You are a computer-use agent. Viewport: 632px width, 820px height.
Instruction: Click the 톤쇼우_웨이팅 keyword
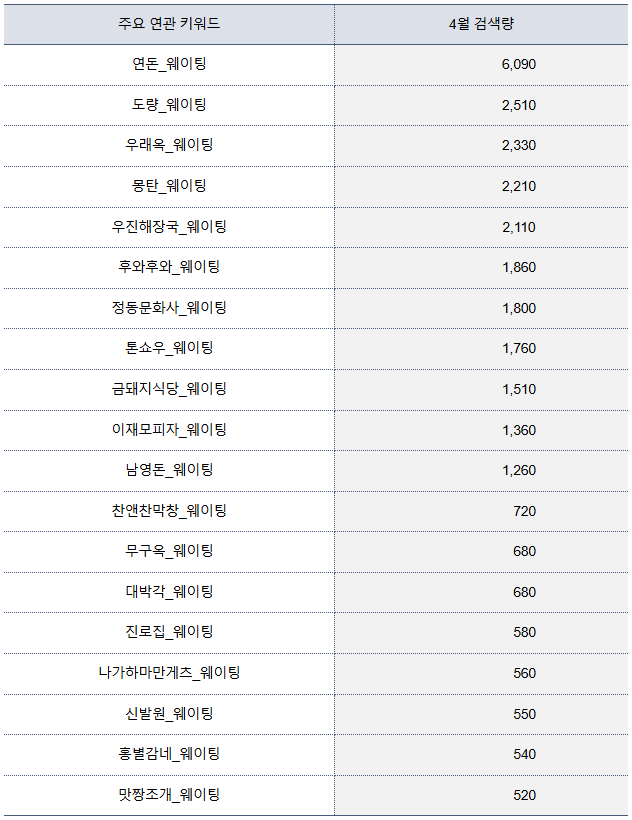(169, 348)
